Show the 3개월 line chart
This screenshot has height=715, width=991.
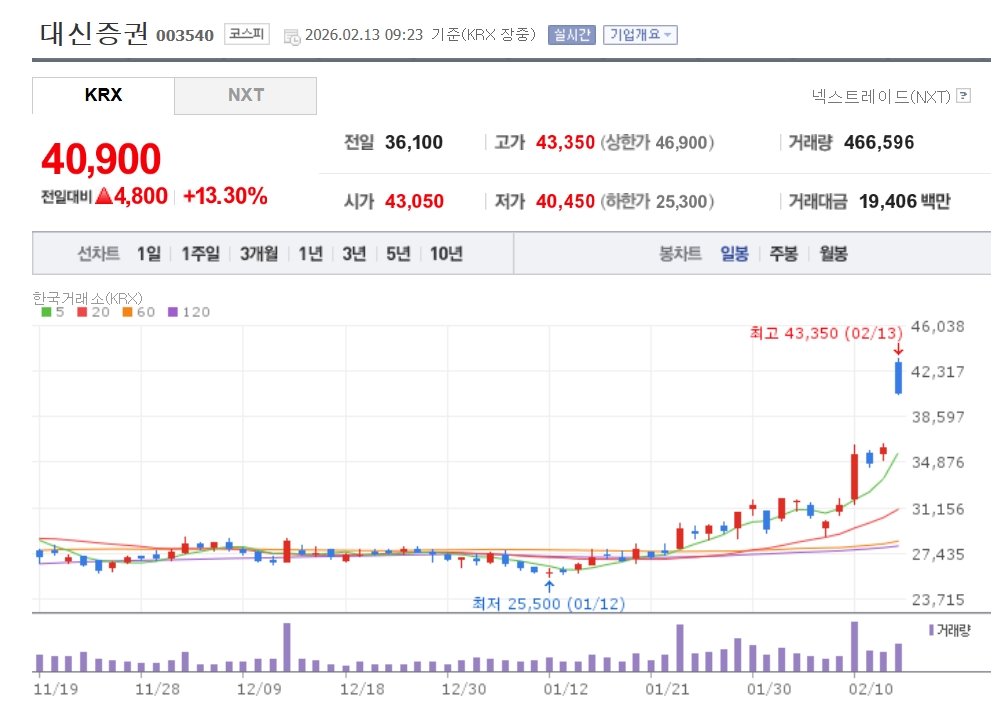tap(259, 254)
